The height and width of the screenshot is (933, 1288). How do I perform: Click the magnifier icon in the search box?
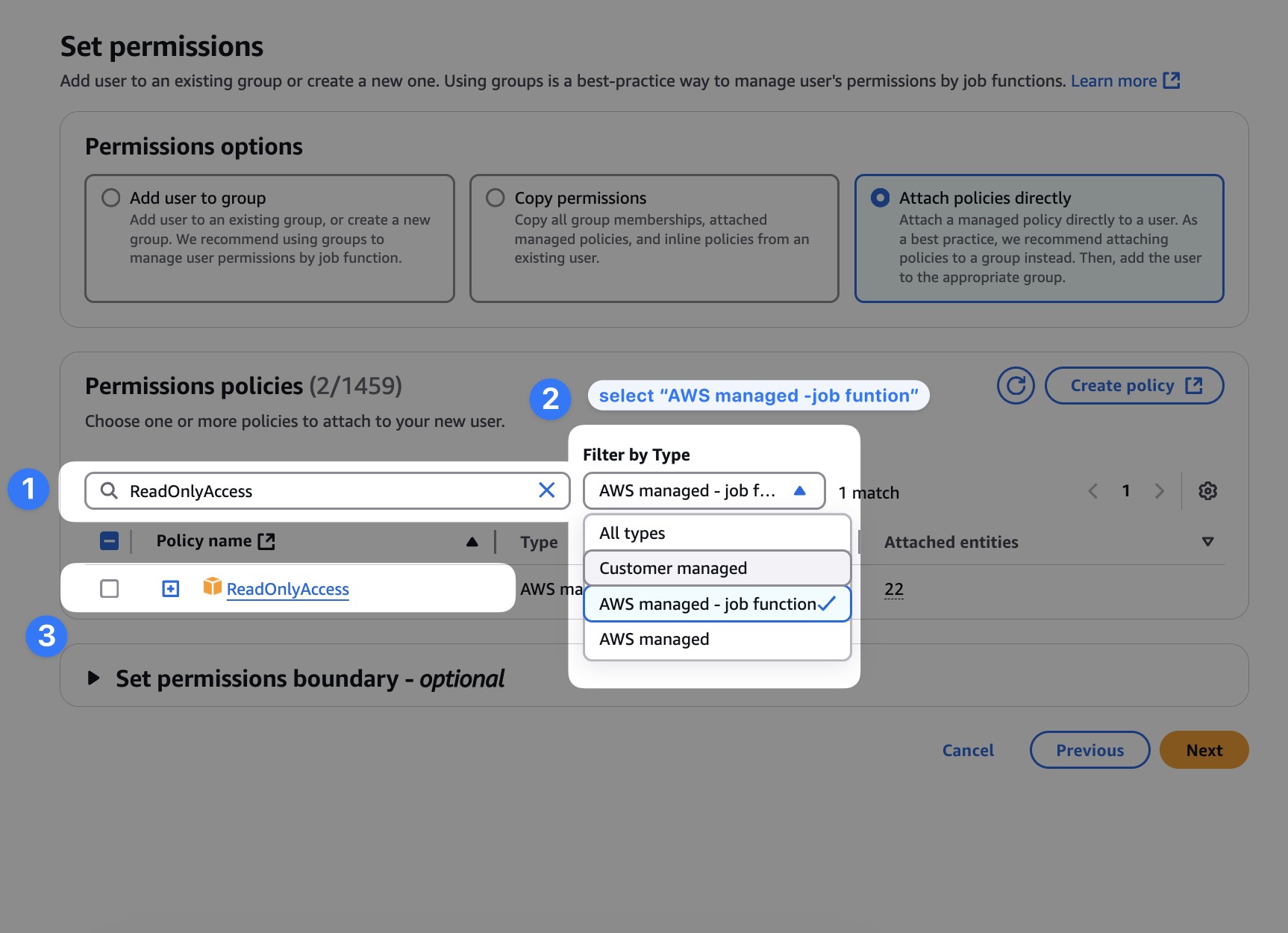pos(109,490)
